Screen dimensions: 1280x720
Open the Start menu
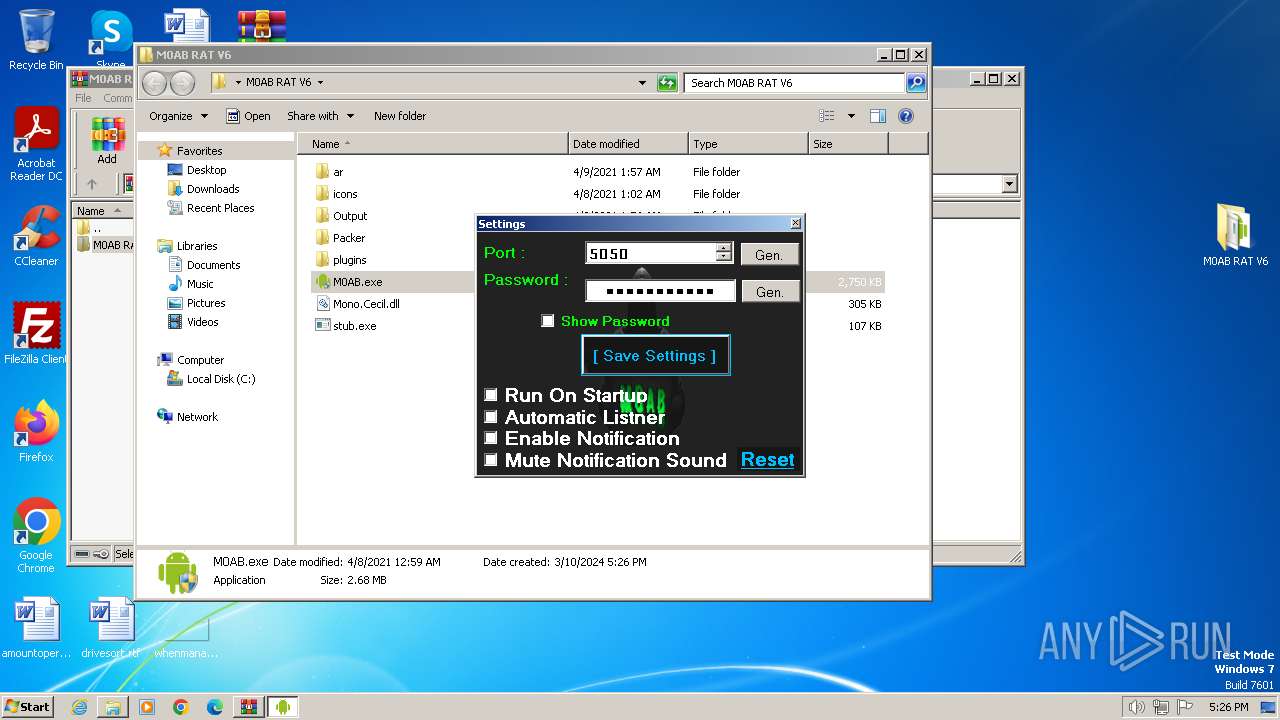pos(27,706)
